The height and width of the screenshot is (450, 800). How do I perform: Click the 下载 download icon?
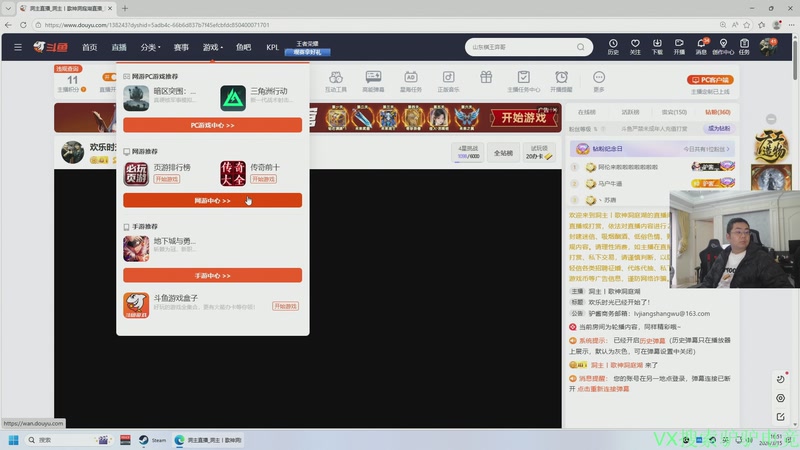[x=657, y=47]
